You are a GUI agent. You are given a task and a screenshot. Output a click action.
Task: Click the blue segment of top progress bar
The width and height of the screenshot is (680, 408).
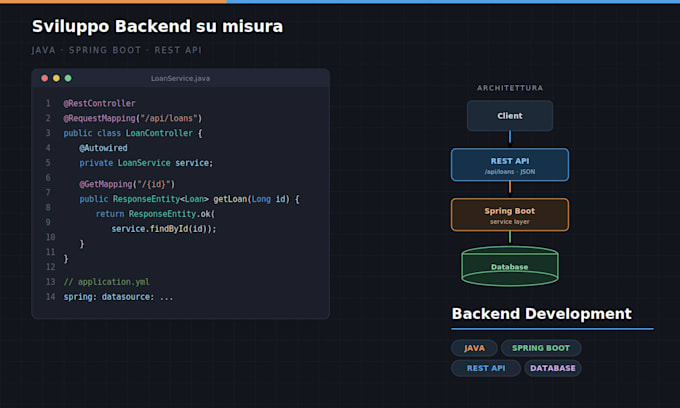[x=453, y=2]
